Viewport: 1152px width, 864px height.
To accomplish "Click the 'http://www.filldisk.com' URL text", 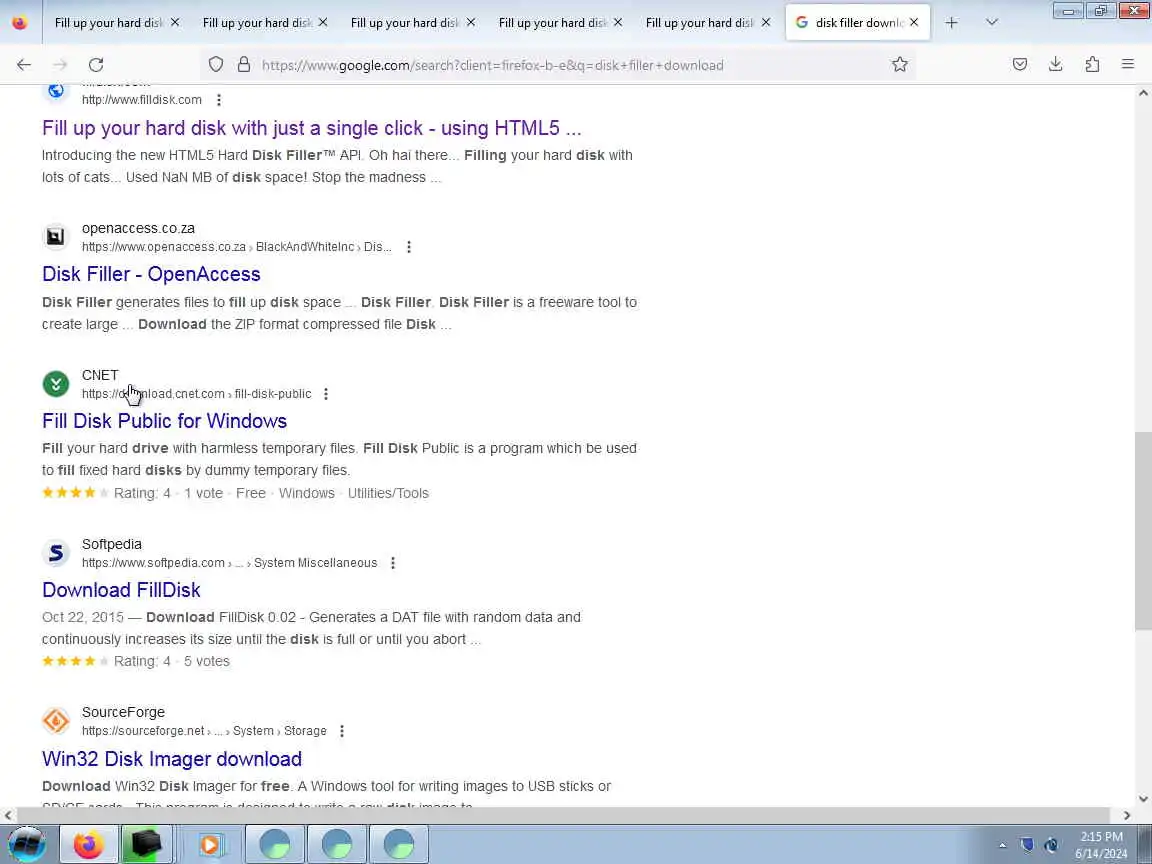I will click(142, 100).
